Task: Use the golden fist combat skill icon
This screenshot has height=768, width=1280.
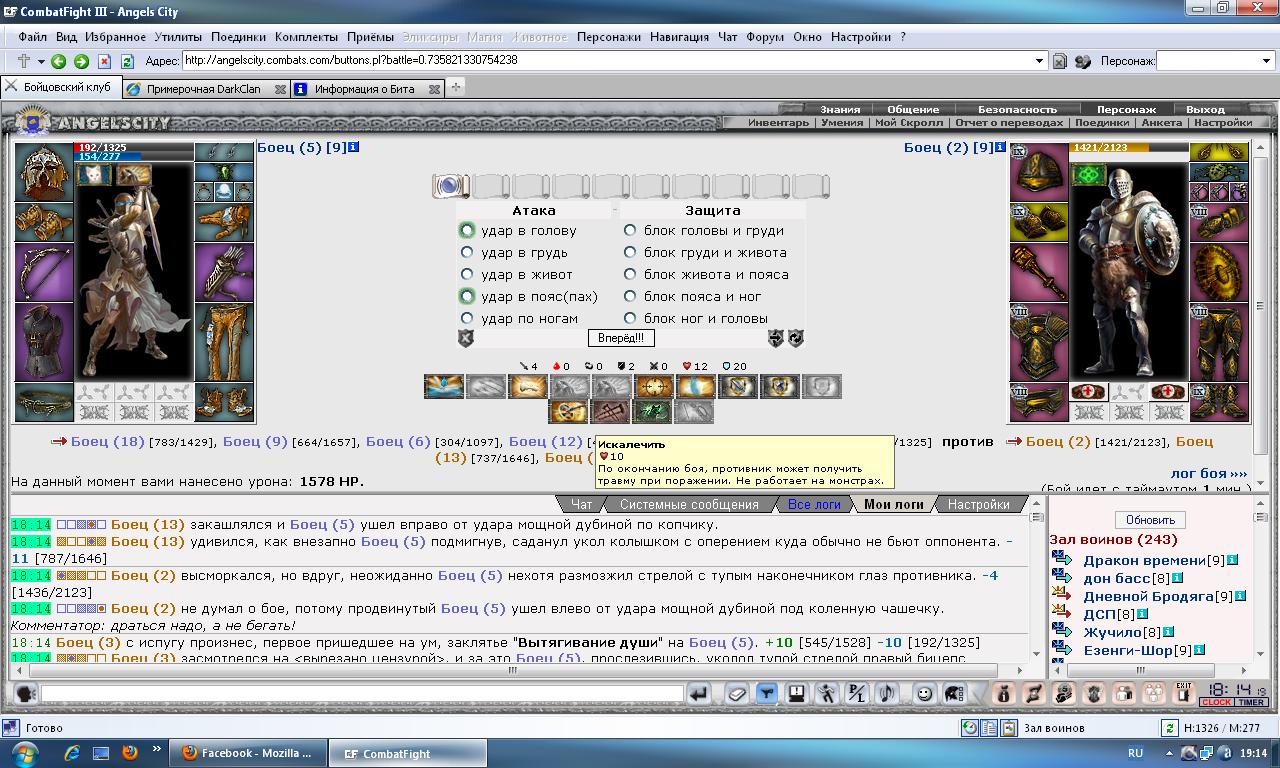Action: point(527,386)
